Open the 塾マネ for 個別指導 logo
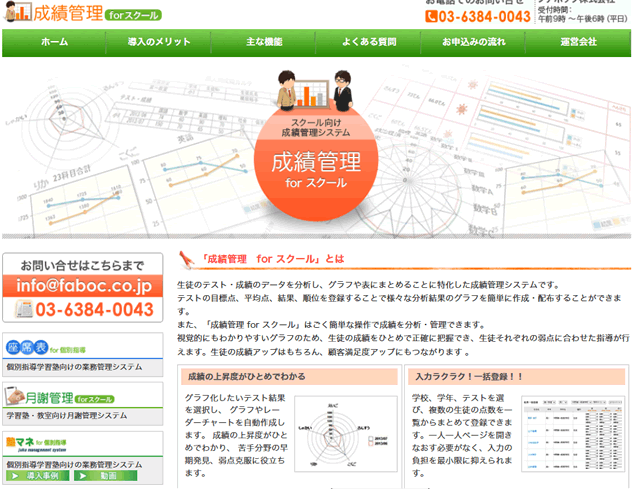 click(36, 444)
